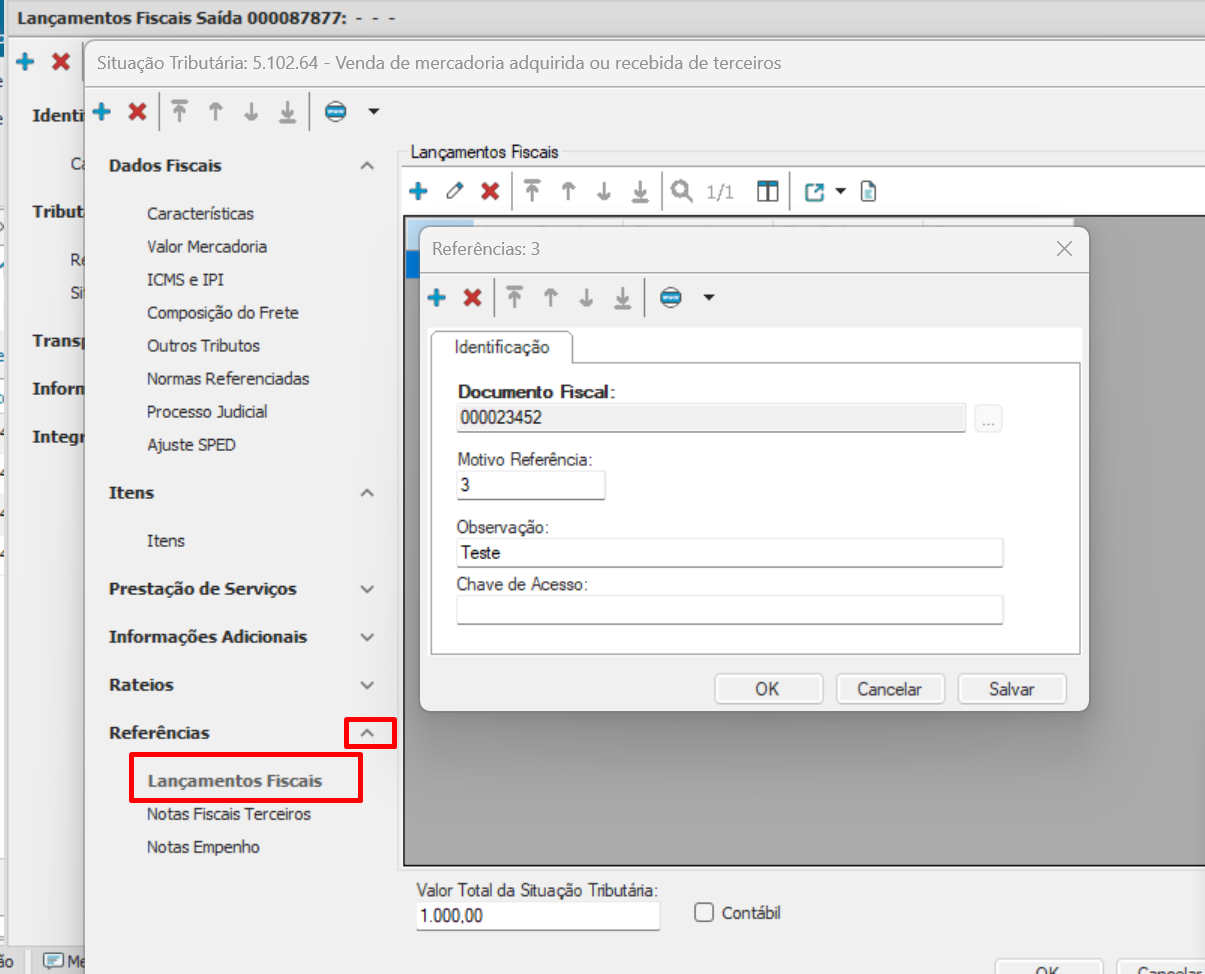This screenshot has width=1205, height=974.
Task: Move to first in Situação Tributária toolbar
Action: coord(179,112)
